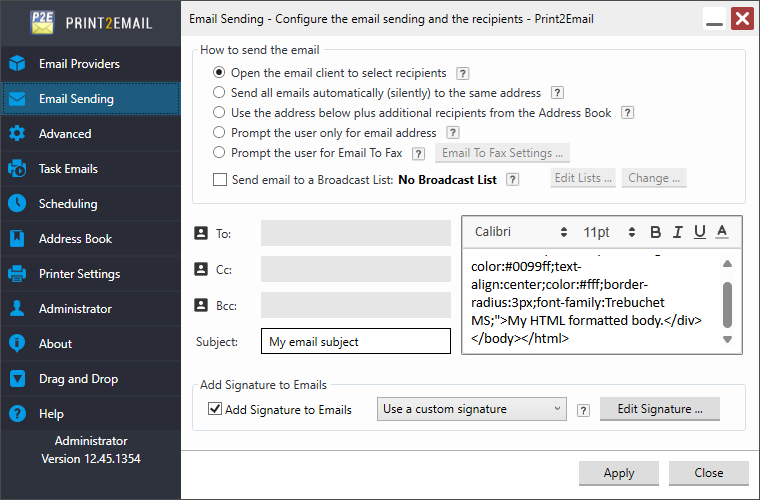The image size is (760, 500).
Task: Click help icon next to signature dropdown
Action: pyautogui.click(x=583, y=409)
